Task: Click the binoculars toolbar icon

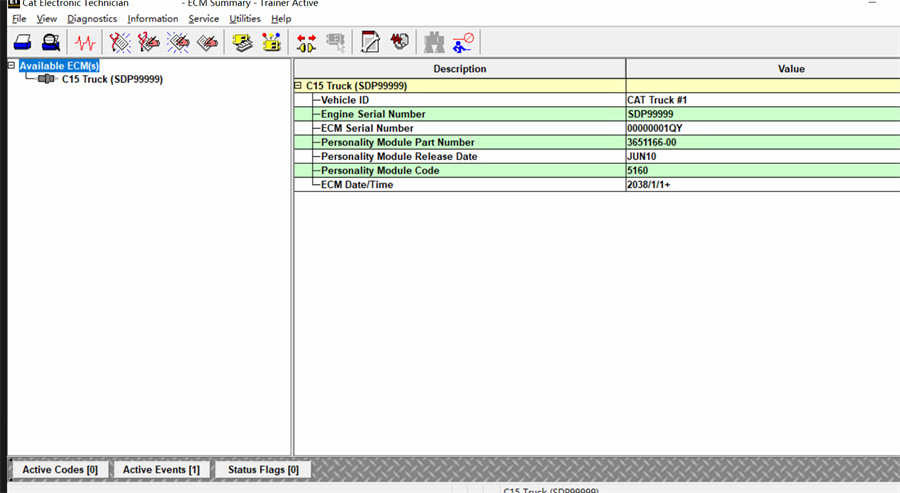Action: click(434, 43)
